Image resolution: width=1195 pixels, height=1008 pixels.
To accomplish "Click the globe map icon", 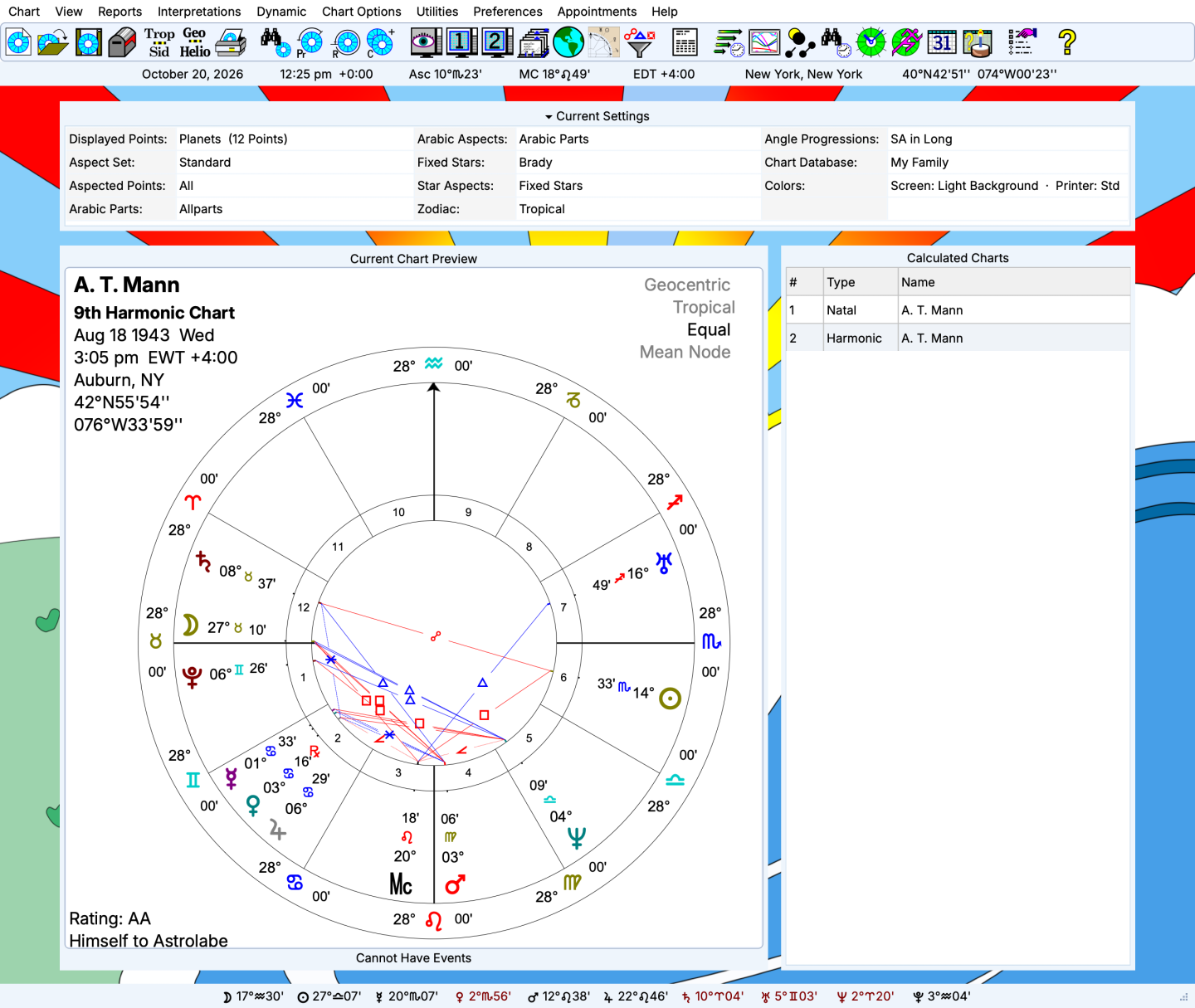I will pyautogui.click(x=568, y=42).
